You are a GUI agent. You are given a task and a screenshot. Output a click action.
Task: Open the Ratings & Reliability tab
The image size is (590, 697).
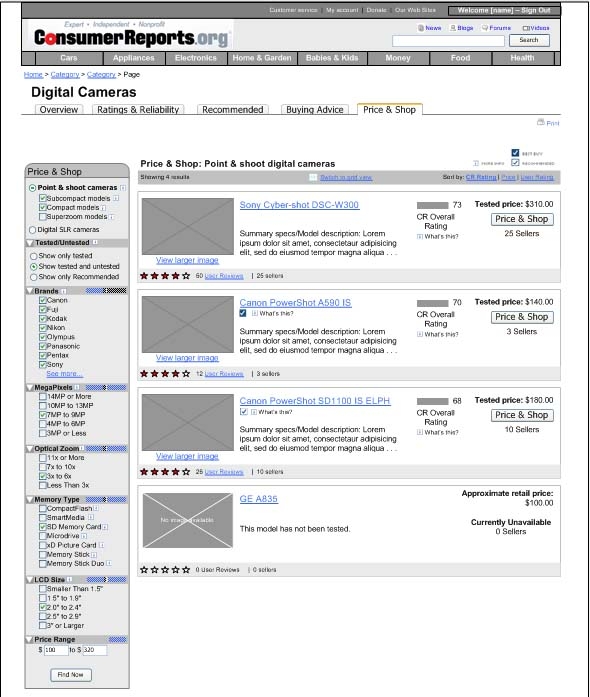[138, 110]
